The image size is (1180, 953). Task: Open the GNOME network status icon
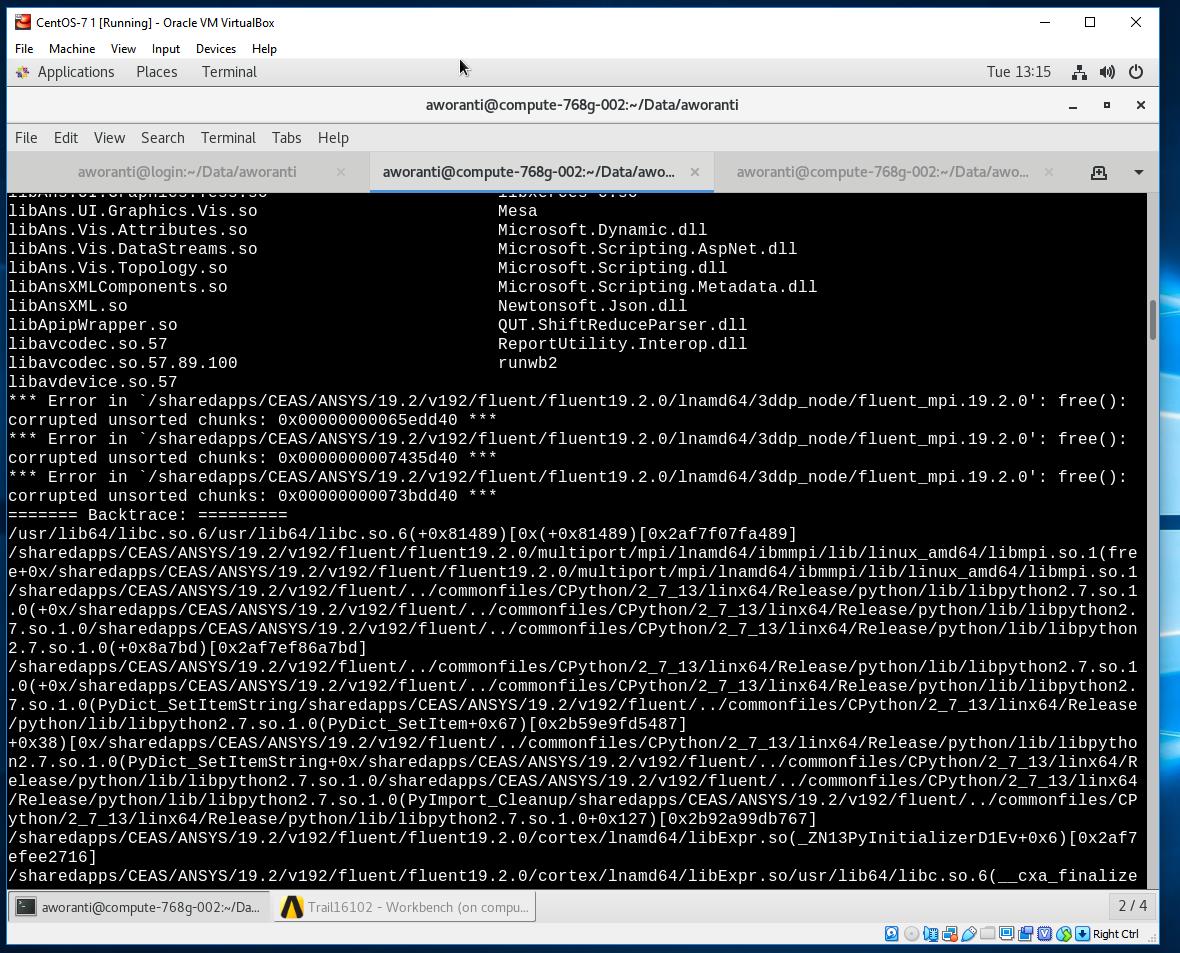1079,72
